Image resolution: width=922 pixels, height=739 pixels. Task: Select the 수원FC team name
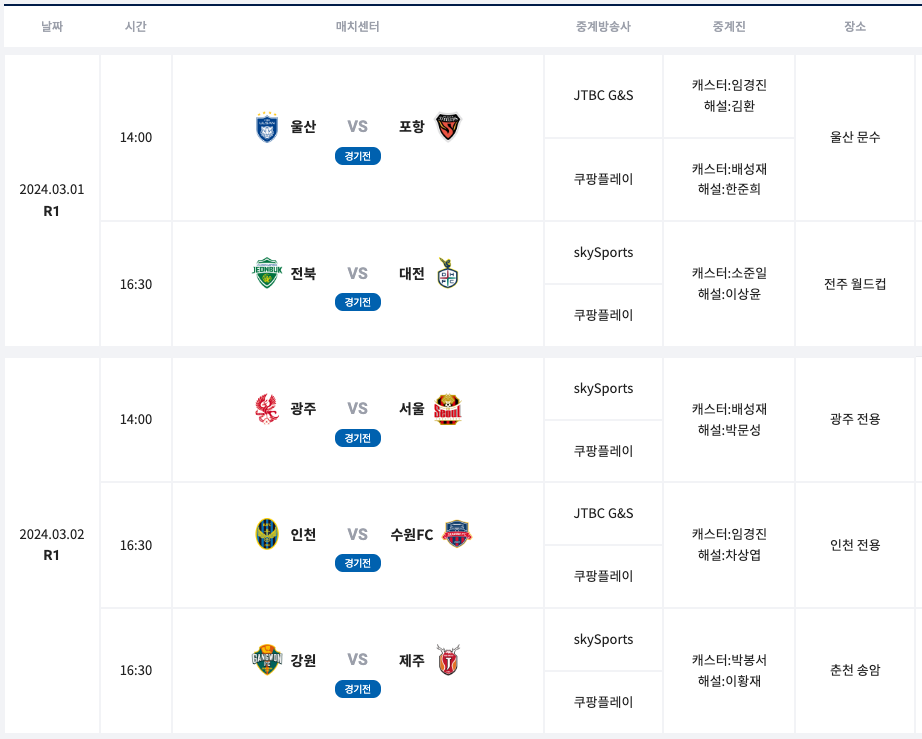click(412, 534)
